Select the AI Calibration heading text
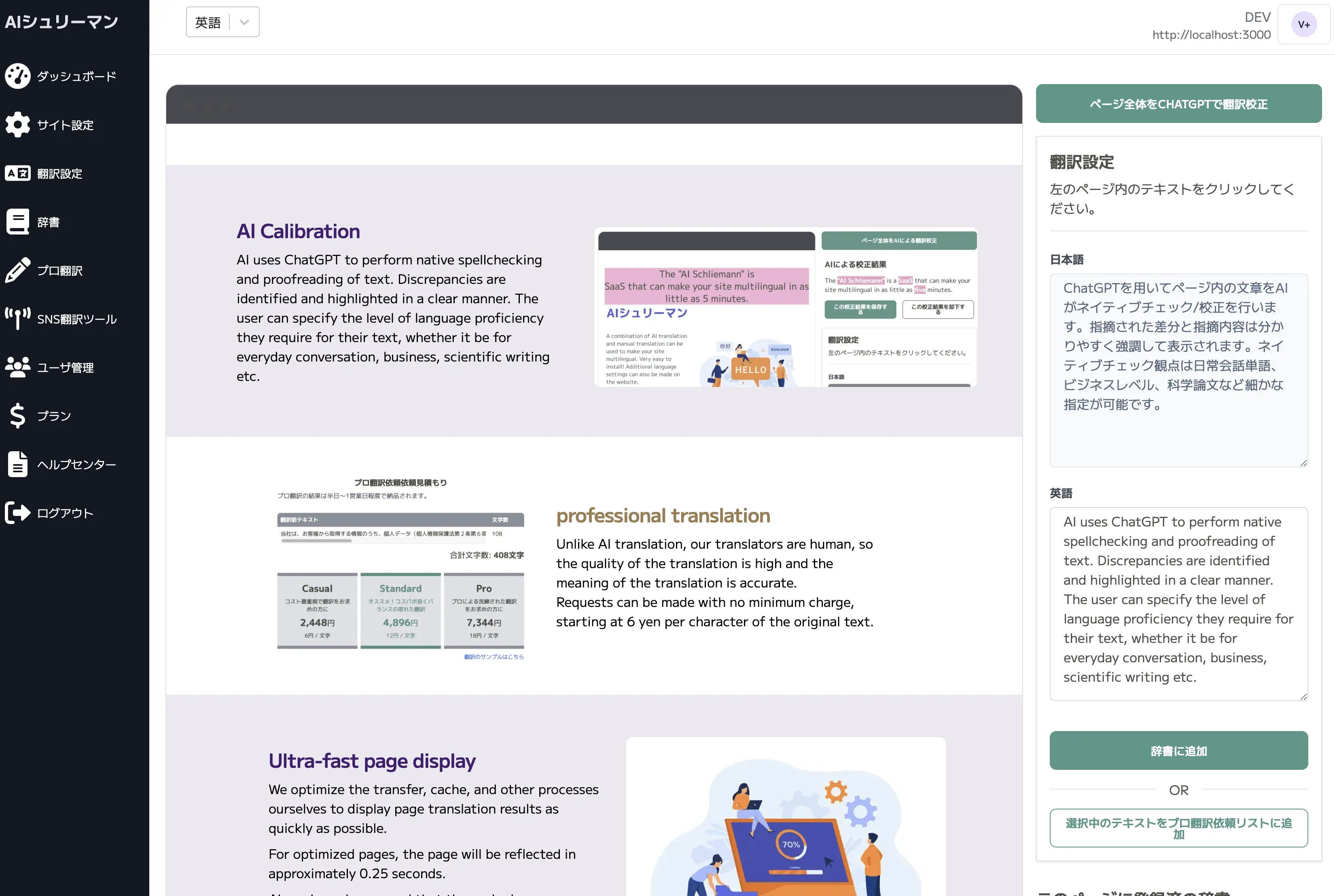 click(299, 231)
